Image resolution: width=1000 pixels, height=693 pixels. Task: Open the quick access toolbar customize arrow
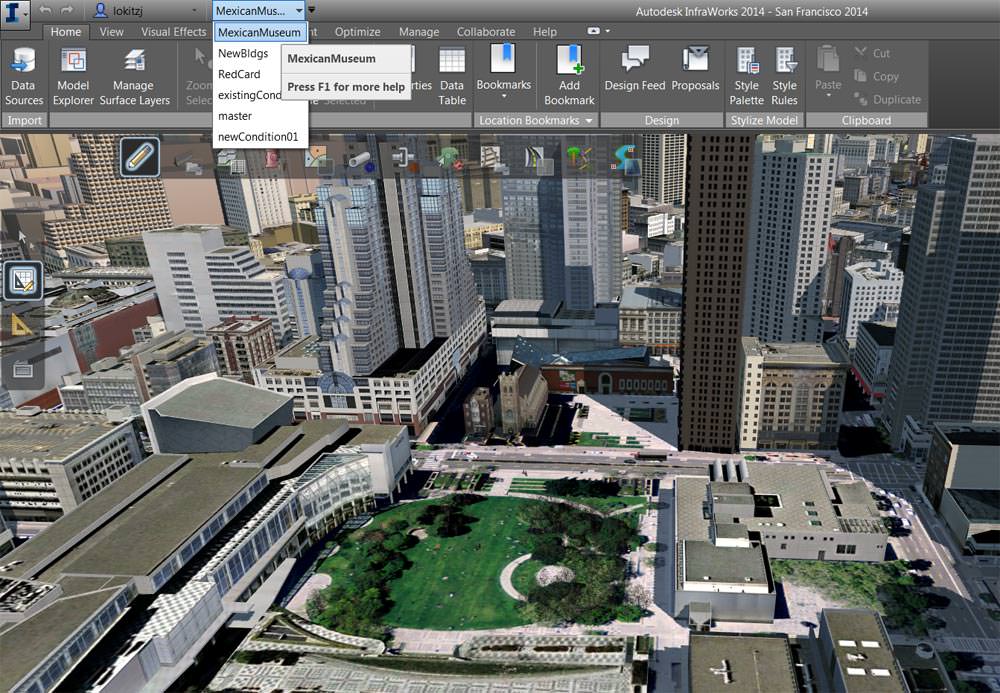pyautogui.click(x=312, y=11)
